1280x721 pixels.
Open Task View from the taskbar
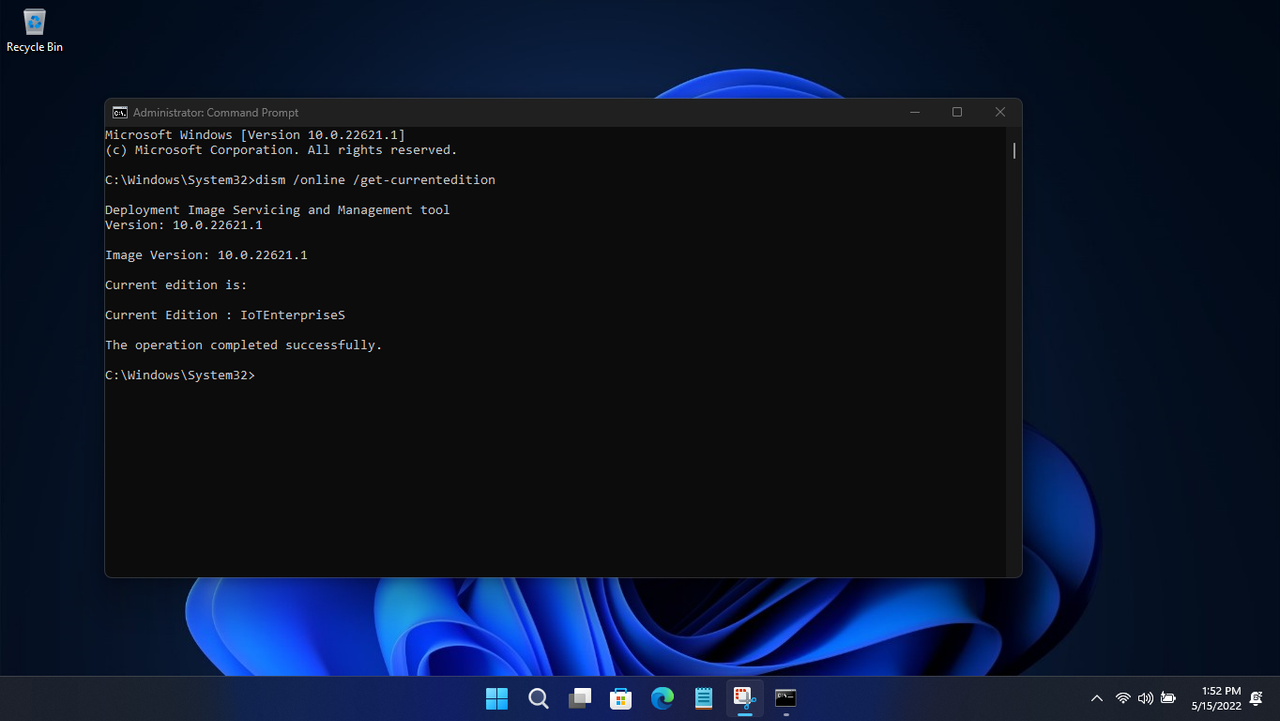point(579,698)
